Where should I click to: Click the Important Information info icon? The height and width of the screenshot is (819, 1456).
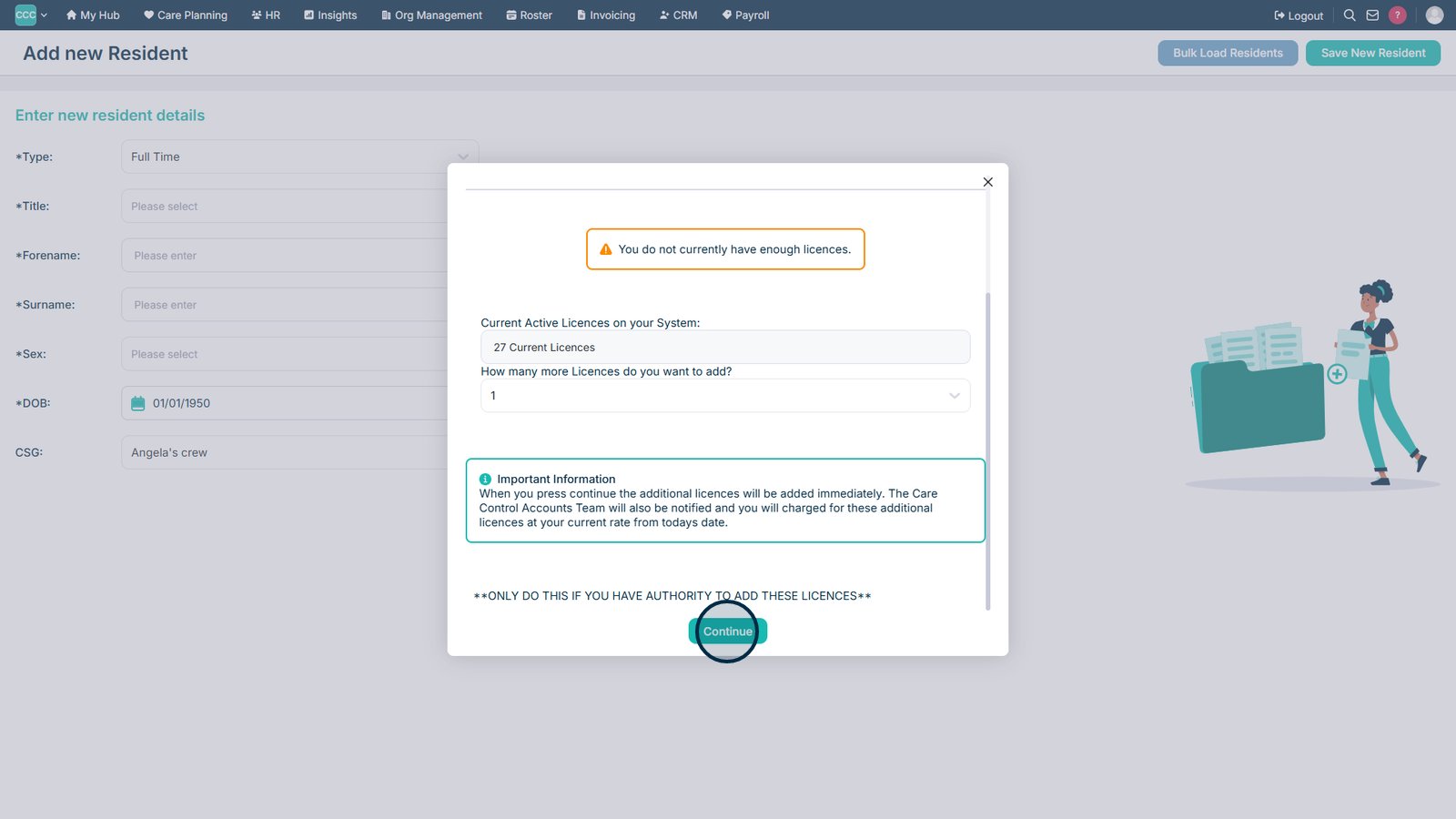click(485, 479)
